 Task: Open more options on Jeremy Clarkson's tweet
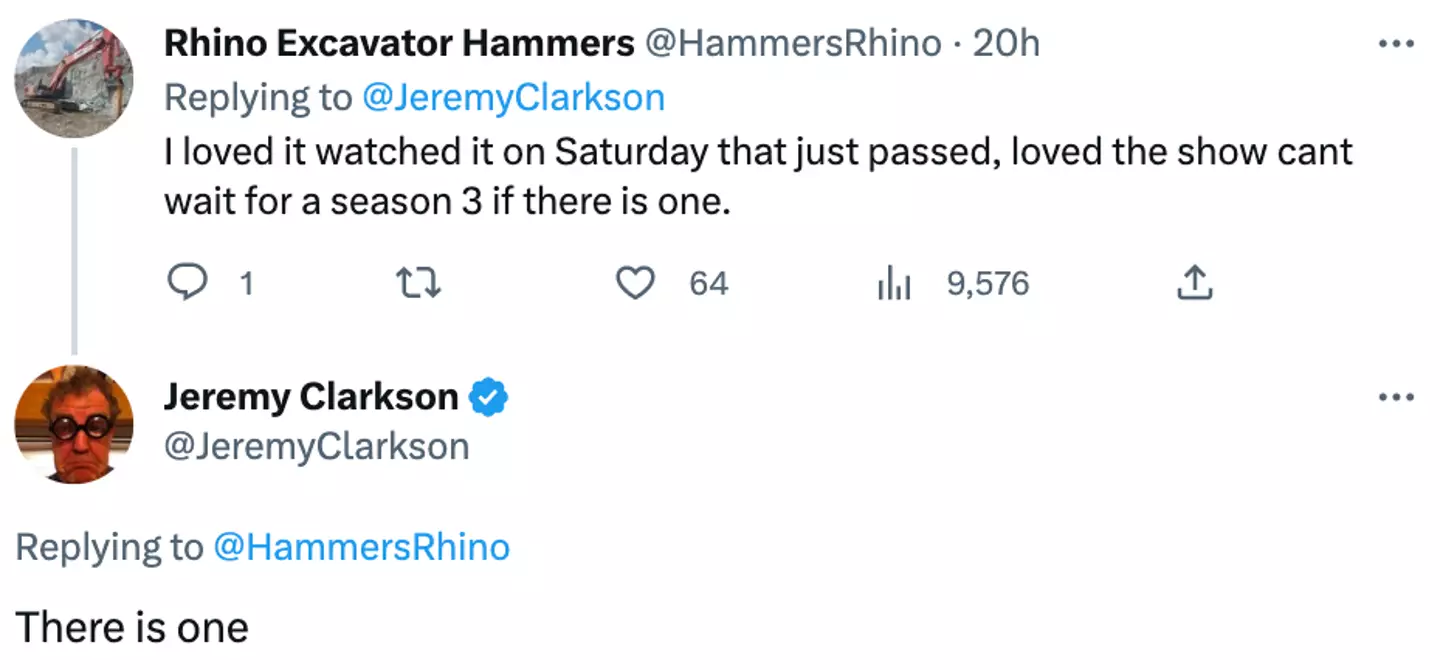1395,397
